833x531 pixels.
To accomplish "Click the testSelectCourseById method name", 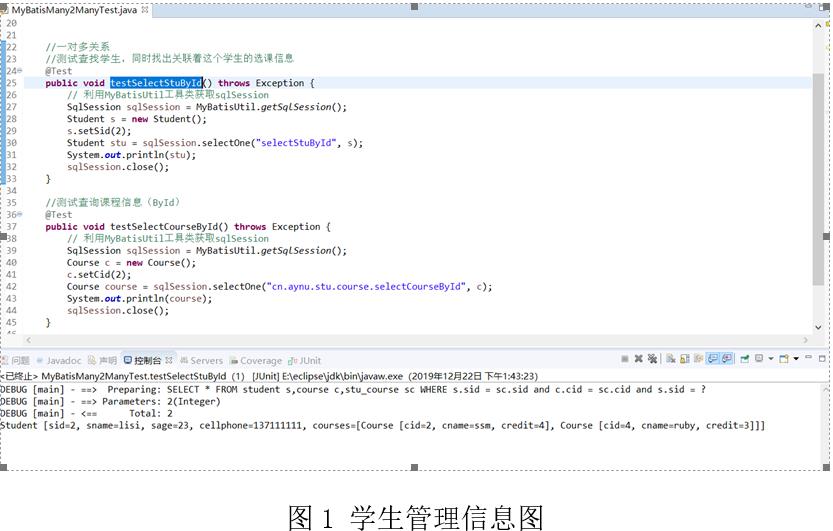I will tap(164, 227).
